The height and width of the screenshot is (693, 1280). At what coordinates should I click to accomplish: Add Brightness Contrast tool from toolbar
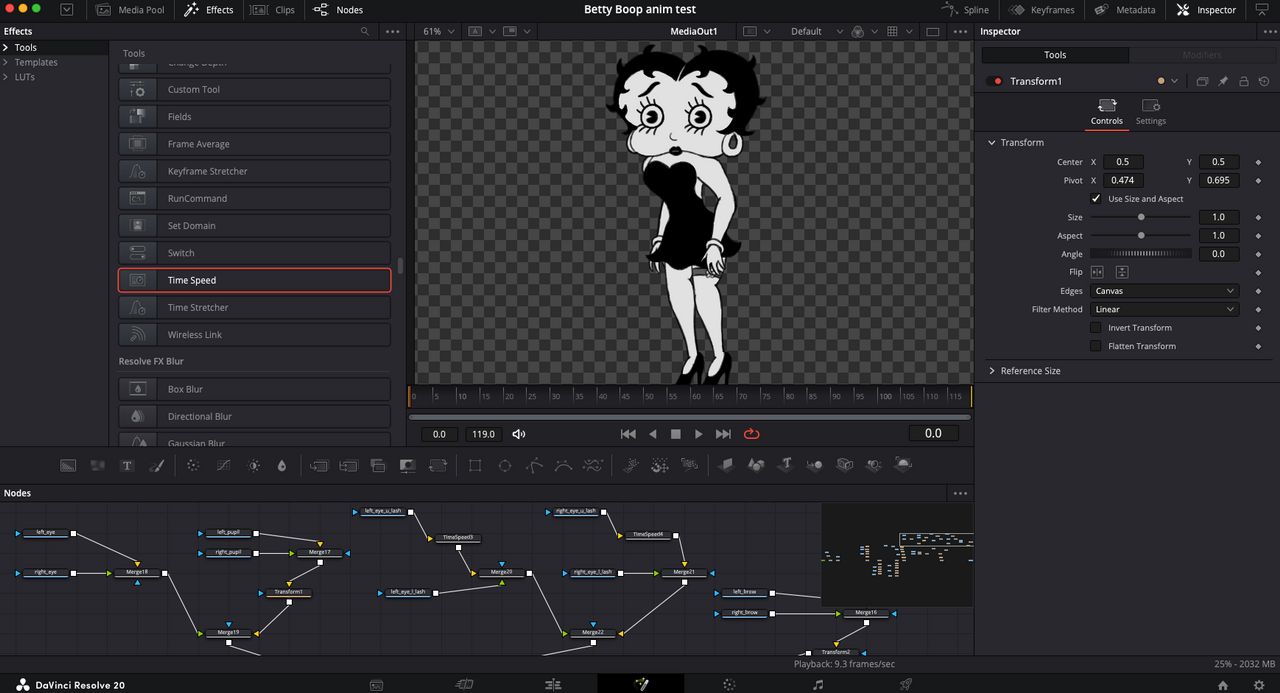click(x=253, y=465)
